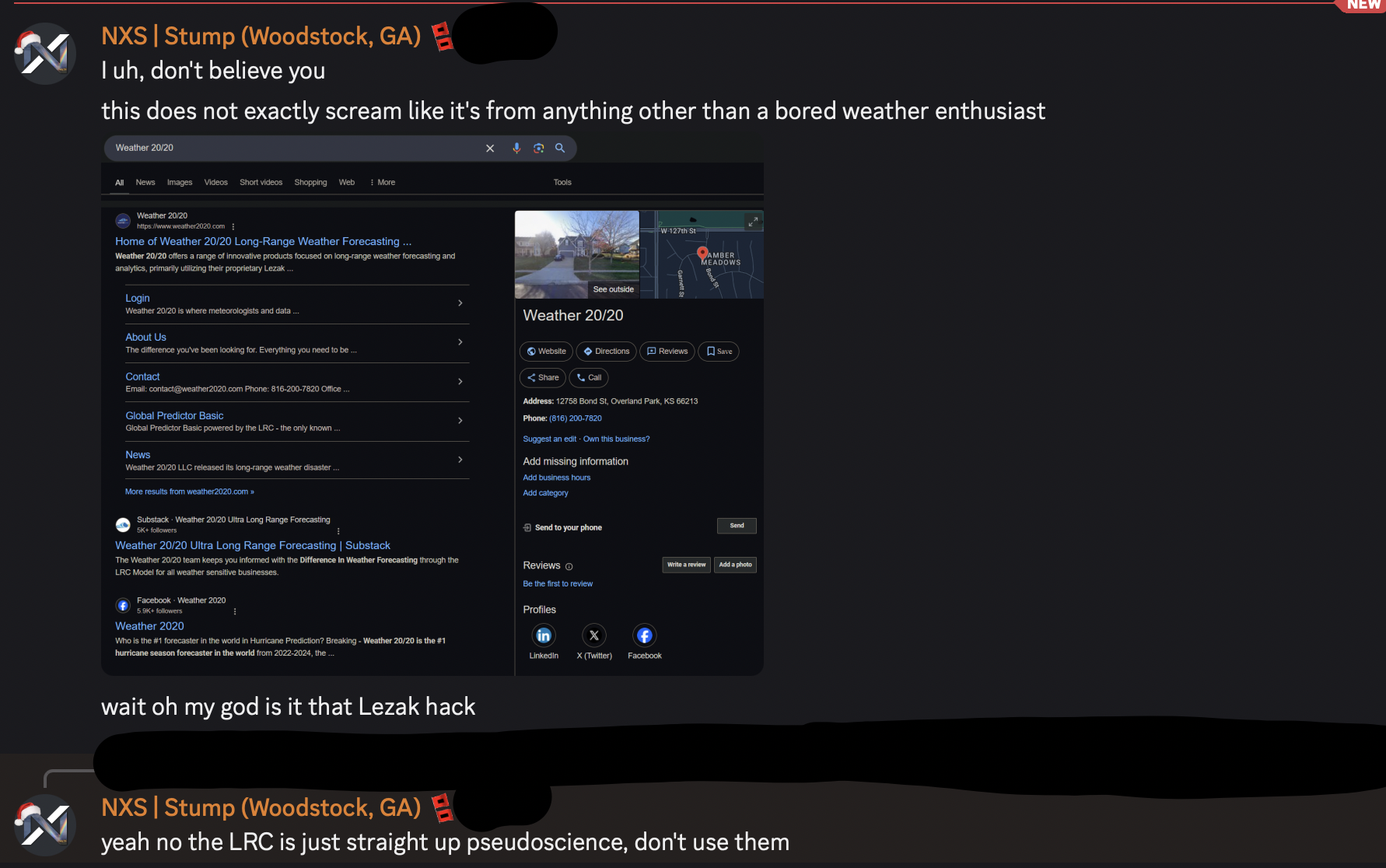Open More results from weather2020.com
Viewport: 1386px width, 868px height.
tap(190, 492)
